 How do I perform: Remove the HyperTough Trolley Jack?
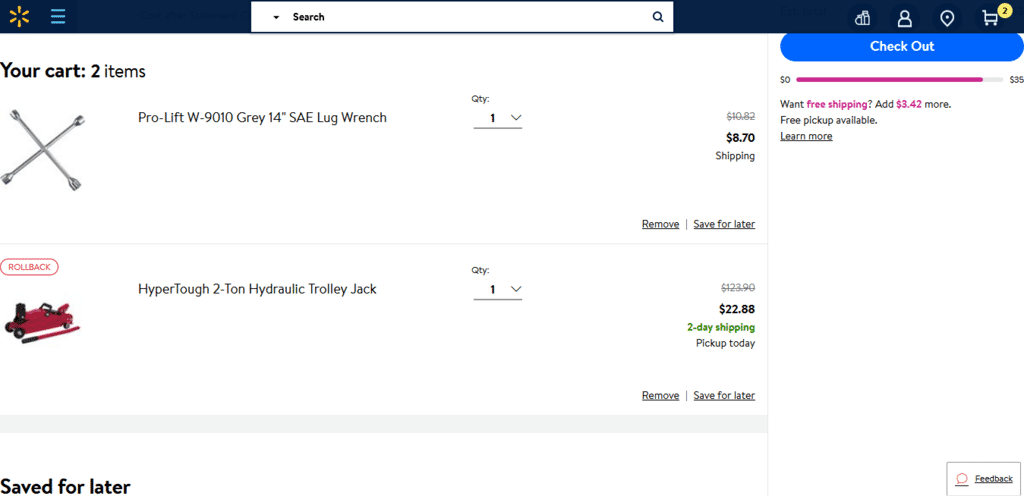tap(660, 395)
